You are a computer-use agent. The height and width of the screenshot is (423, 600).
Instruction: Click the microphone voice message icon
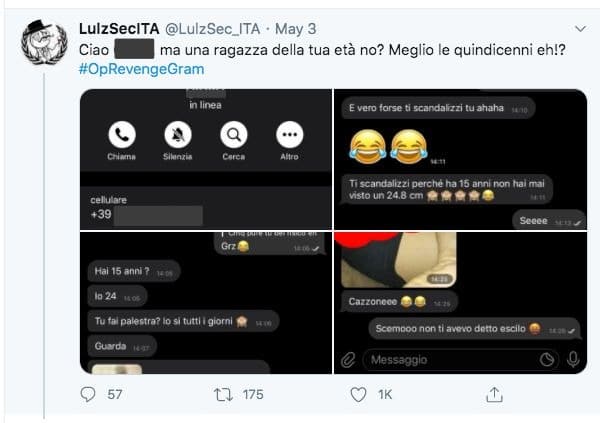coord(573,359)
